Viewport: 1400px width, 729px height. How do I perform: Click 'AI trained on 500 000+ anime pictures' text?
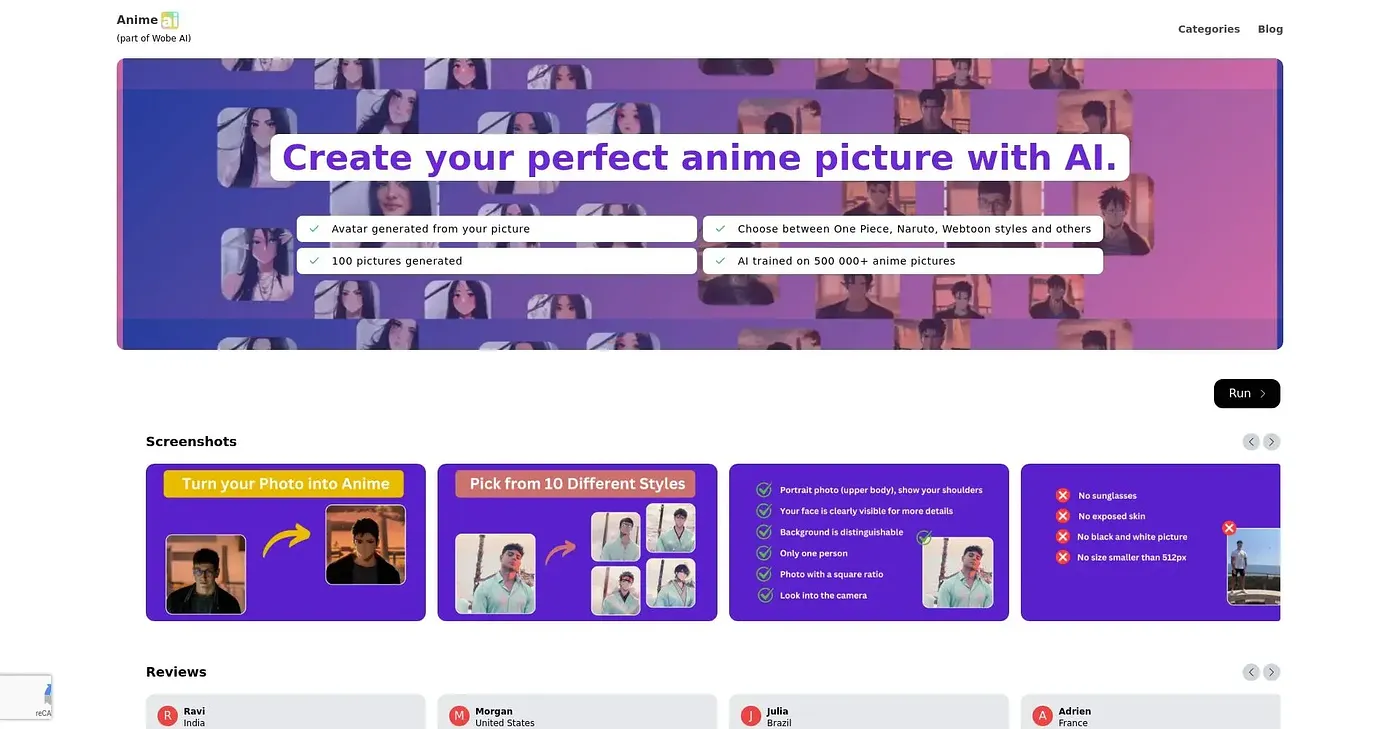coord(846,261)
